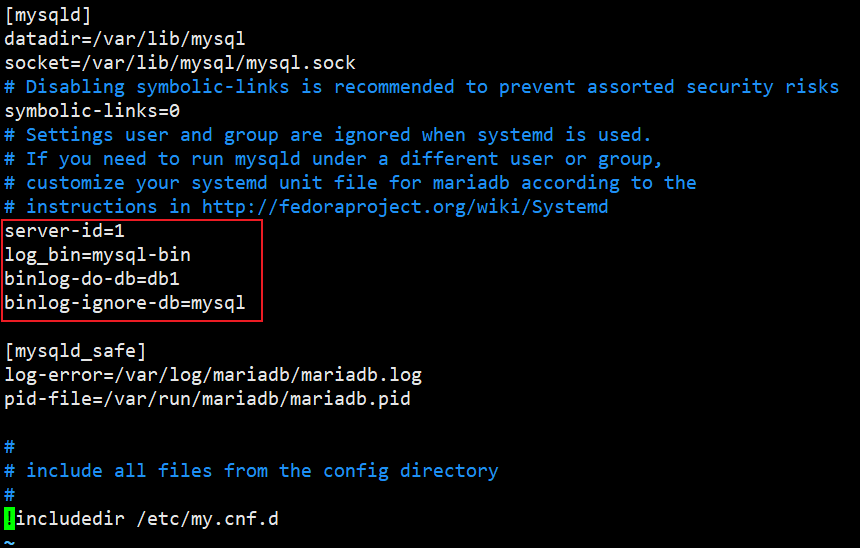860x548 pixels.
Task: Click the pid-file mariadb.pid line
Action: (207, 399)
